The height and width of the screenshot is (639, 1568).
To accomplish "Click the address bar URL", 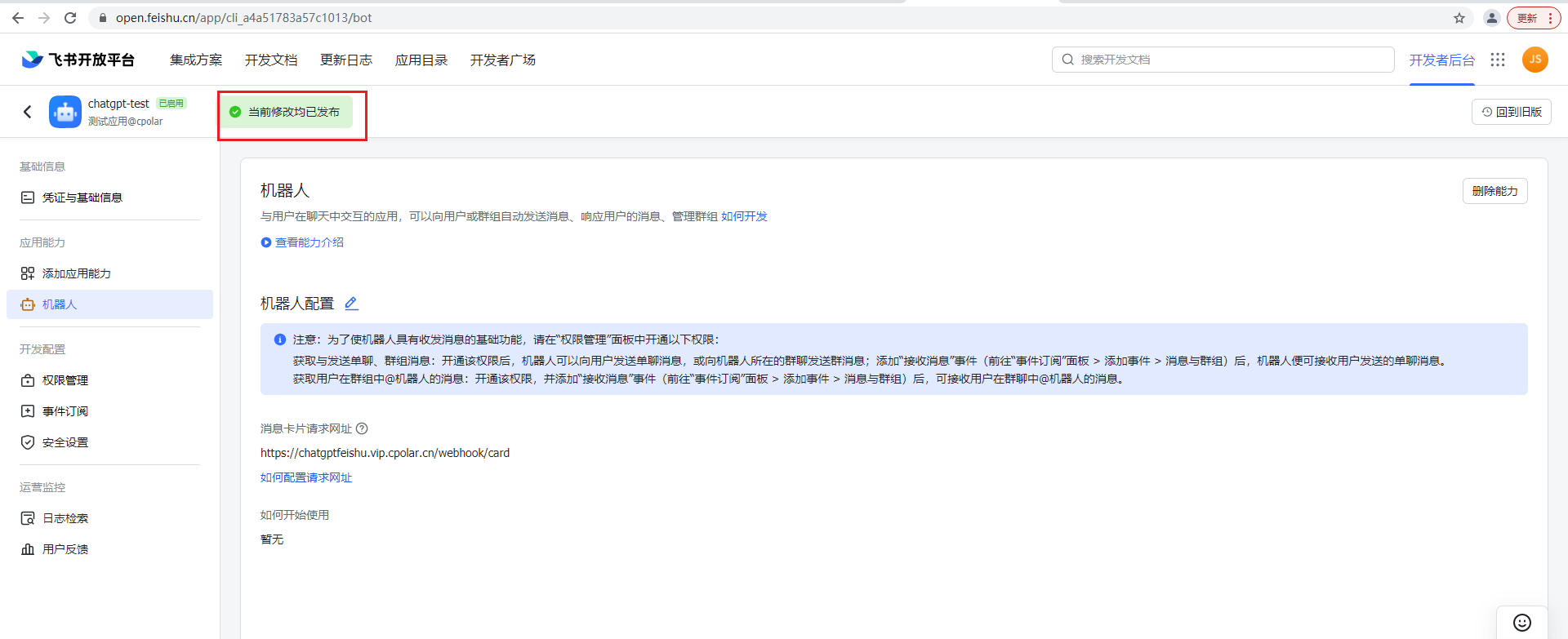I will [243, 18].
